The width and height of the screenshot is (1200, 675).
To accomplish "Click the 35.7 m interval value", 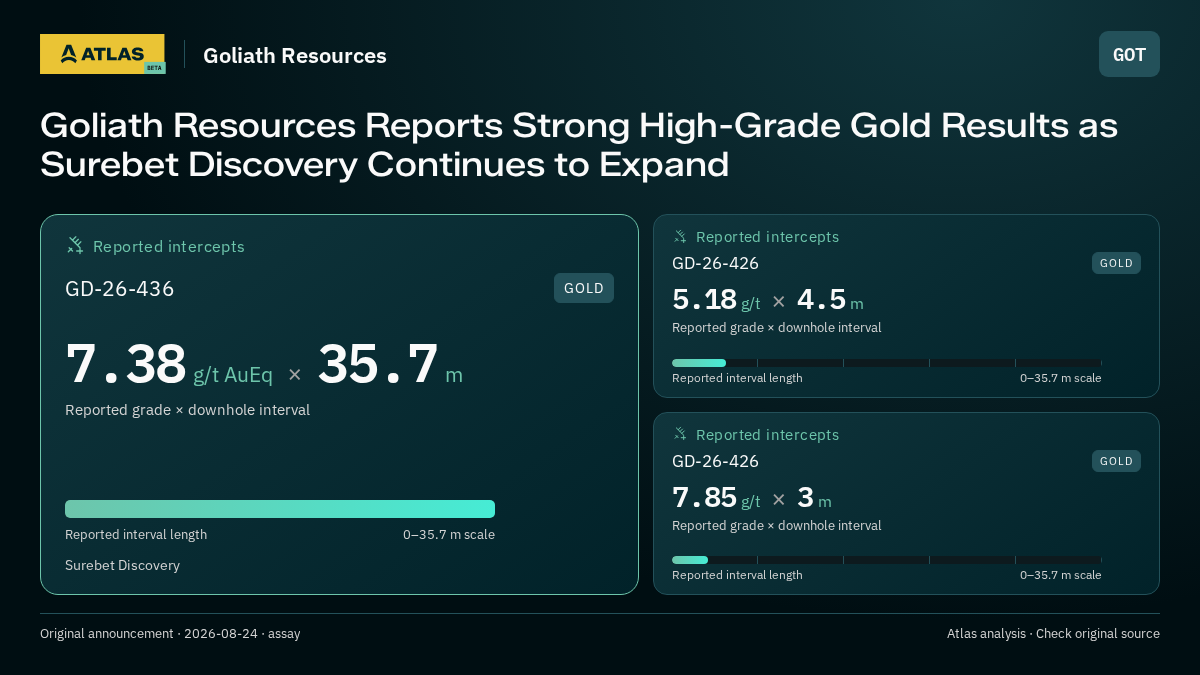I will point(390,364).
